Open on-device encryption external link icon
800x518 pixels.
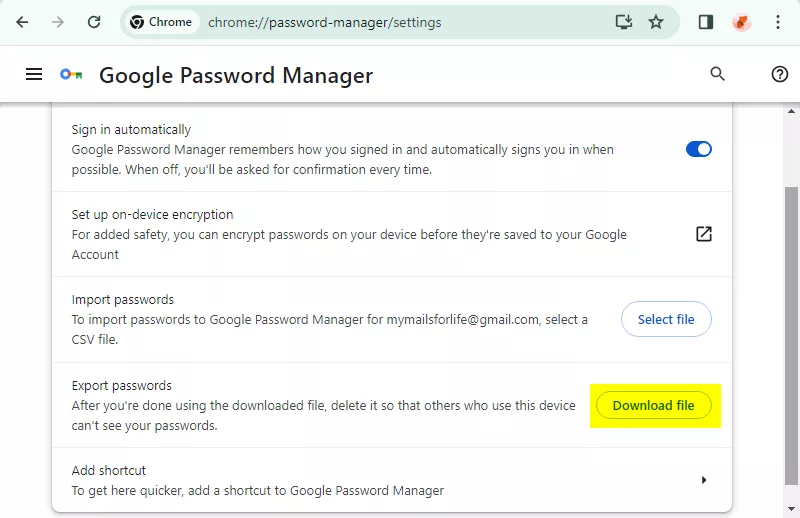(704, 234)
